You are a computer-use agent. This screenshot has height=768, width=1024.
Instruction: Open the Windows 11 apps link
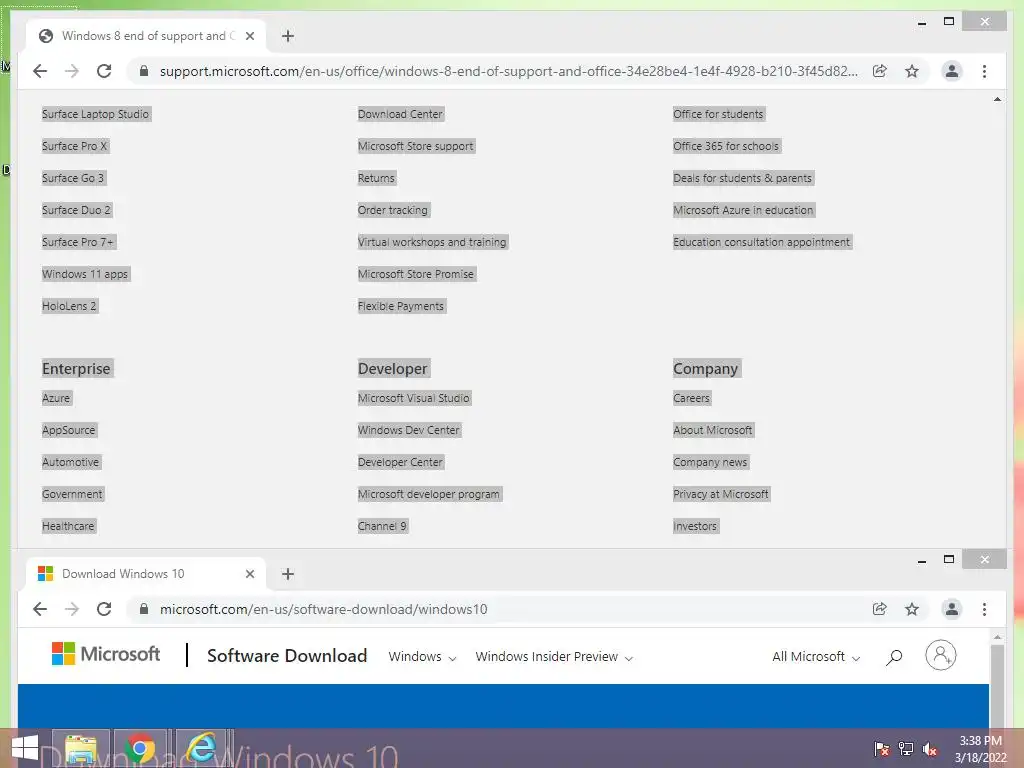tap(85, 274)
